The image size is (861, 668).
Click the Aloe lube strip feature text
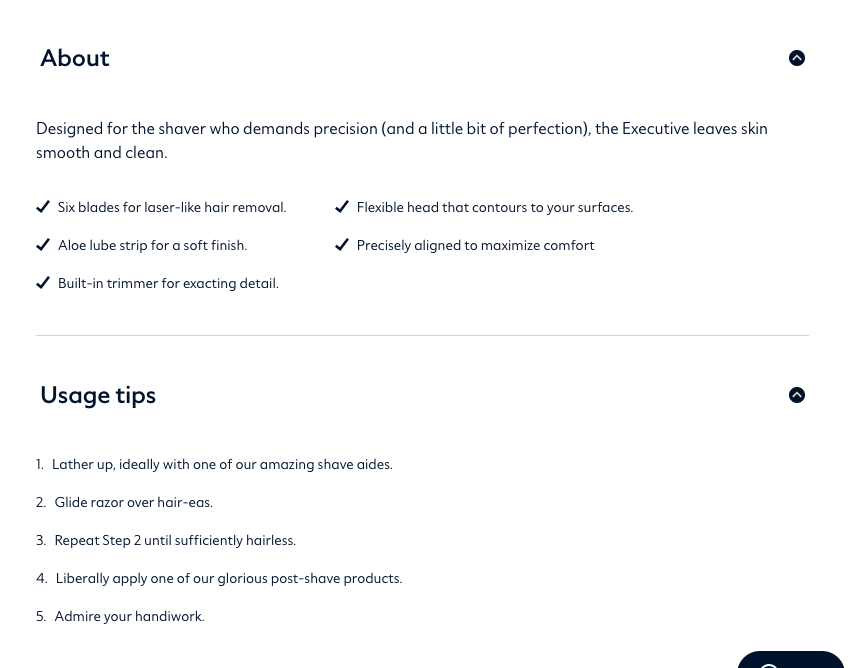[x=153, y=245]
